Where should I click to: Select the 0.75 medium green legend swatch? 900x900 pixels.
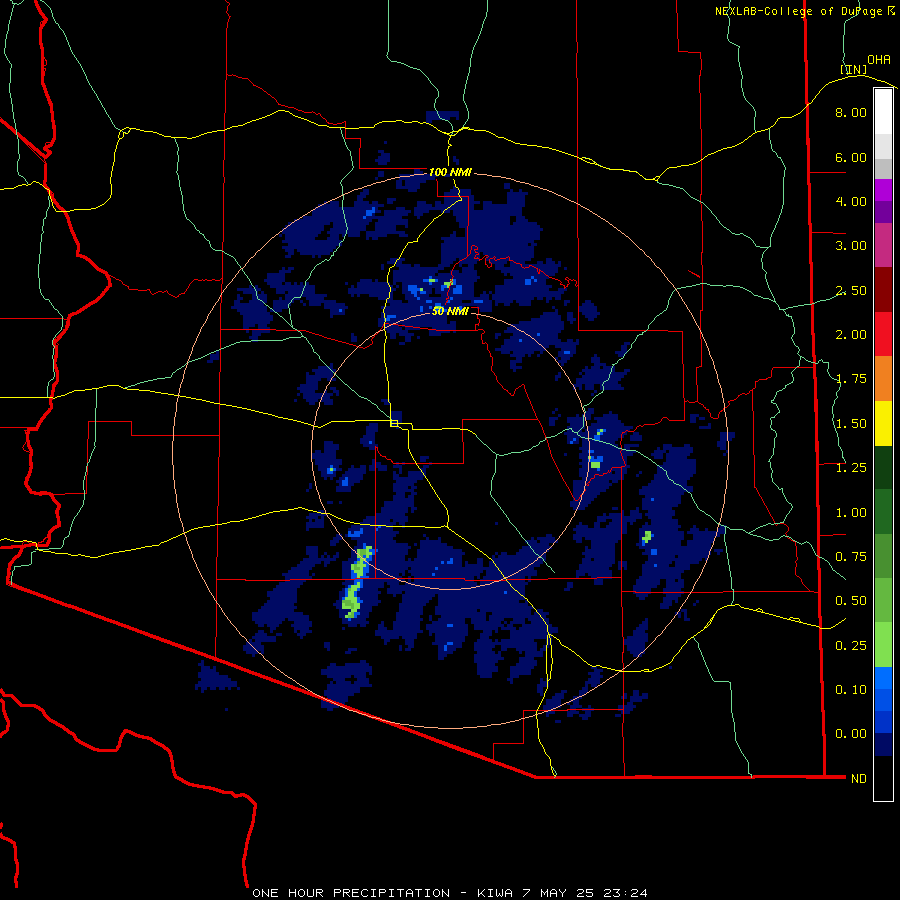[883, 556]
